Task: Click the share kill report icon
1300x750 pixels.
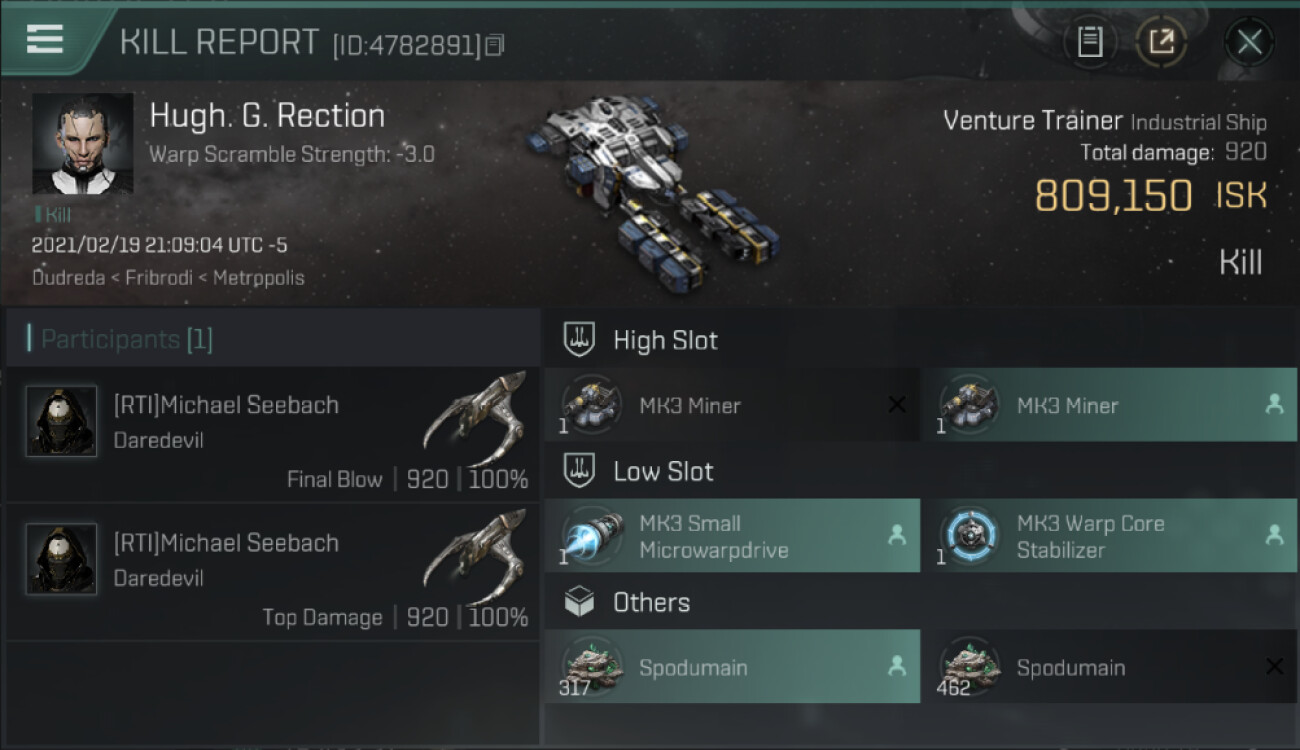Action: (1161, 42)
